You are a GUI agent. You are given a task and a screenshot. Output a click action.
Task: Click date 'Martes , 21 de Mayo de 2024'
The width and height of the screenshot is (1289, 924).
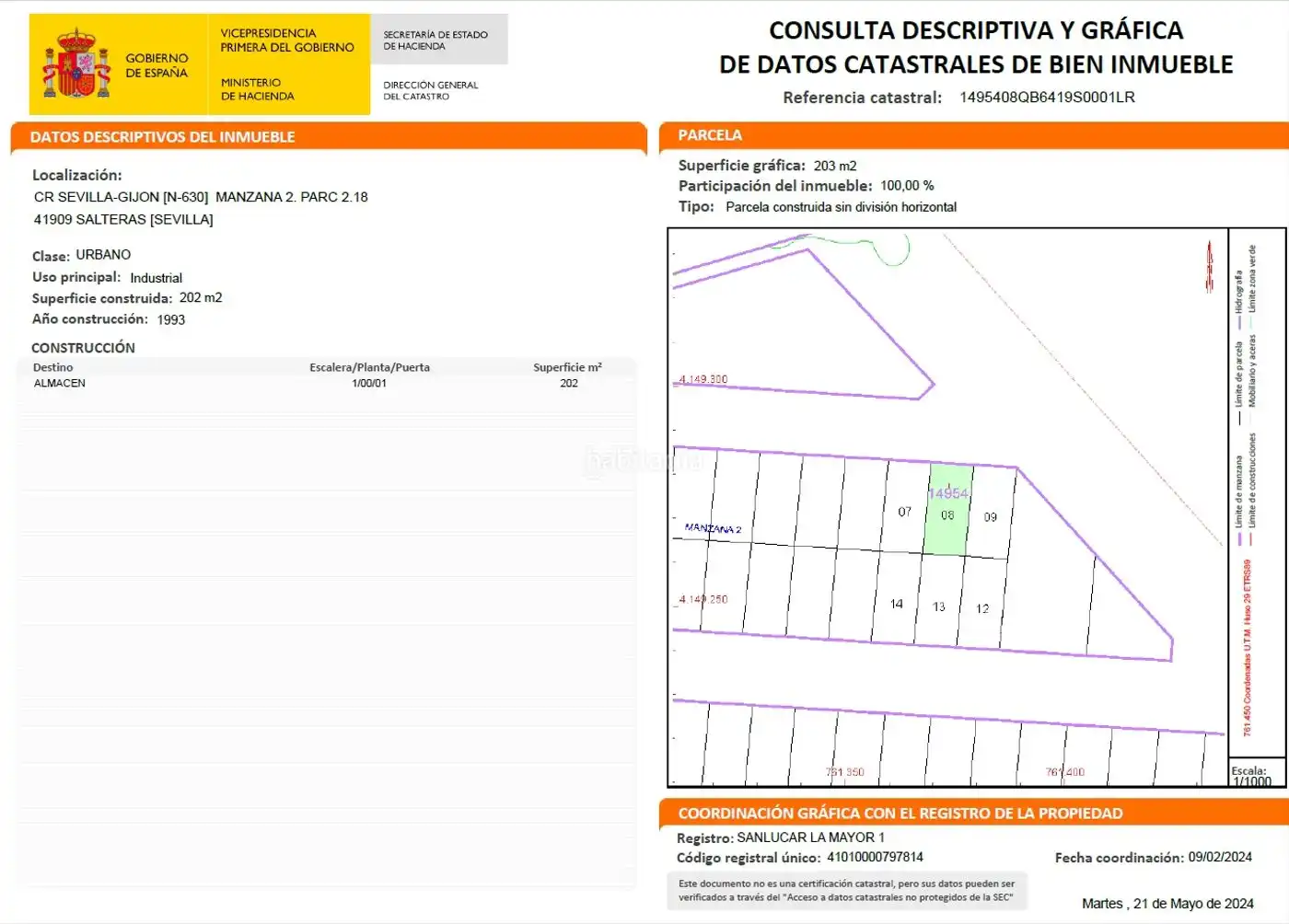click(x=1167, y=904)
